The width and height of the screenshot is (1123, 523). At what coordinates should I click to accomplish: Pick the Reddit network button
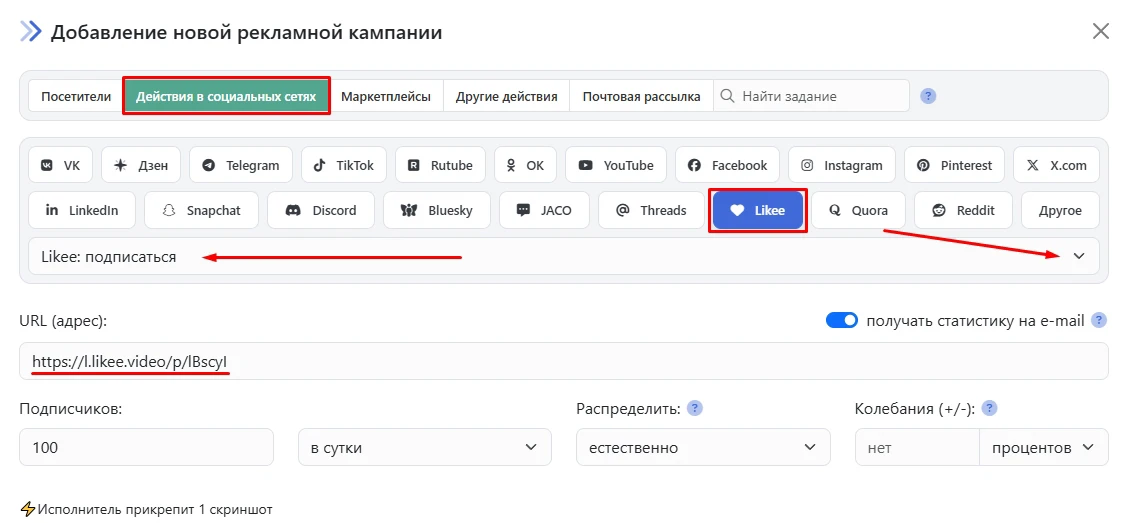(965, 211)
